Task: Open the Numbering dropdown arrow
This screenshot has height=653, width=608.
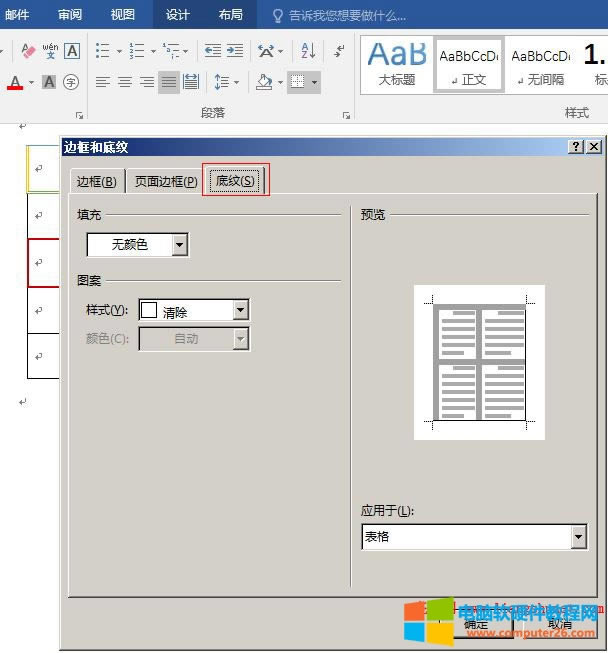Action: (x=153, y=51)
